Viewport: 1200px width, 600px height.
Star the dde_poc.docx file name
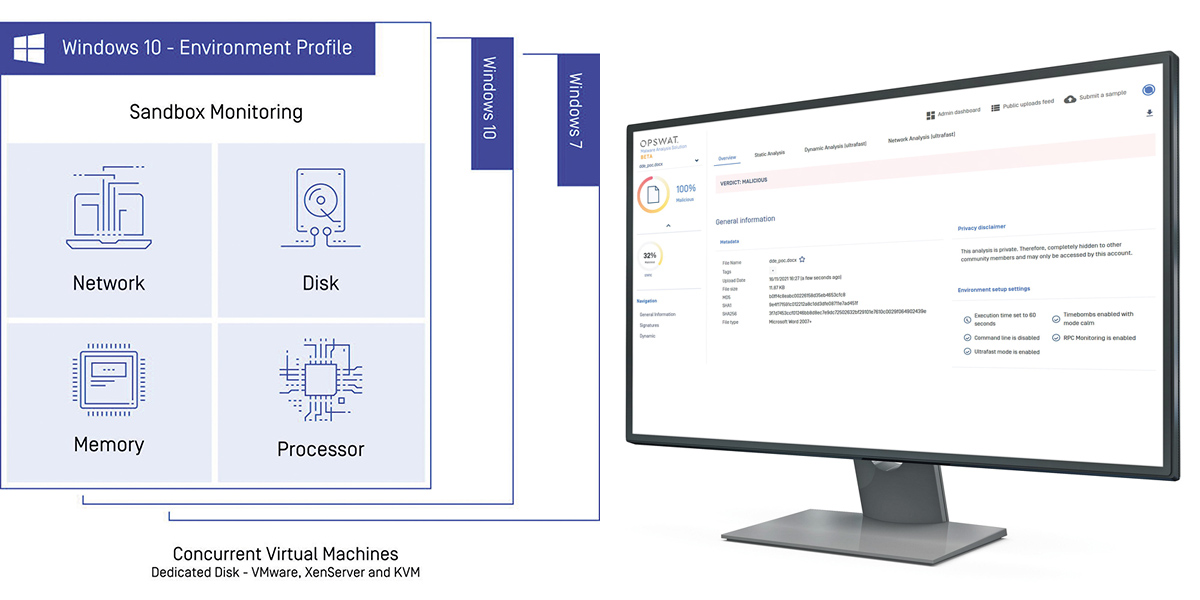802,259
